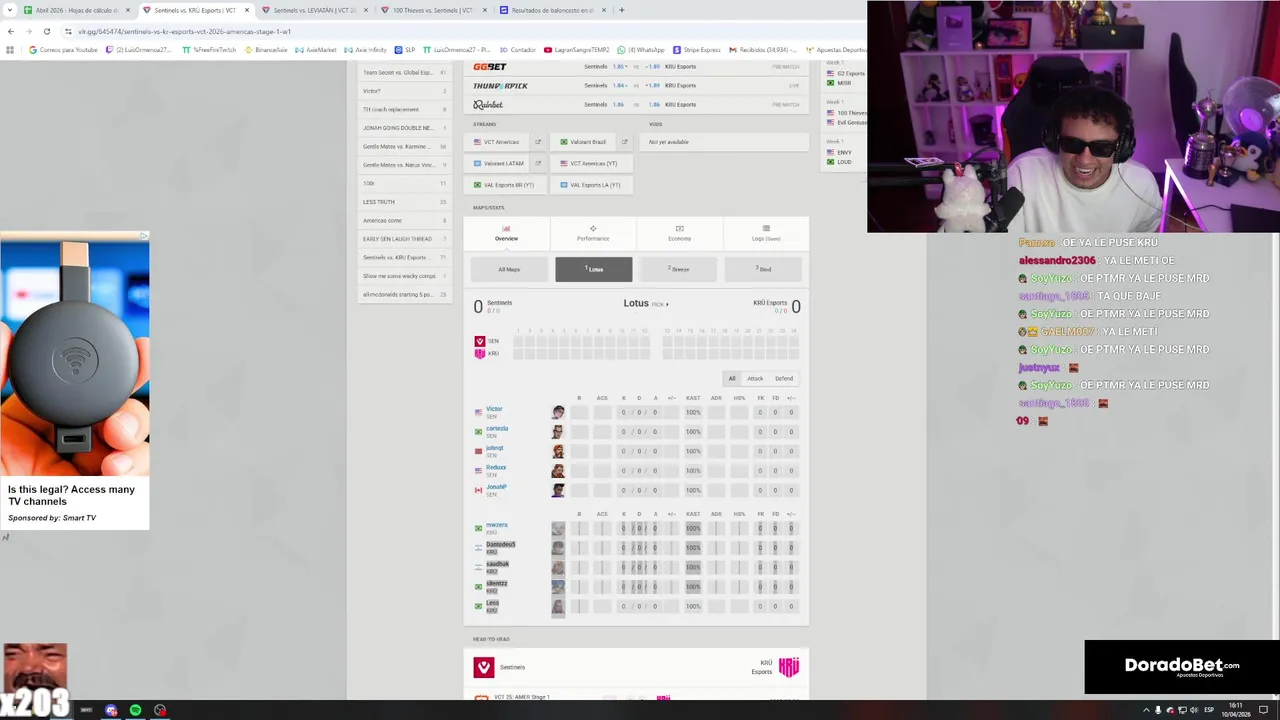Click KRÜ logo in round history
The height and width of the screenshot is (720, 1280).
[480, 353]
